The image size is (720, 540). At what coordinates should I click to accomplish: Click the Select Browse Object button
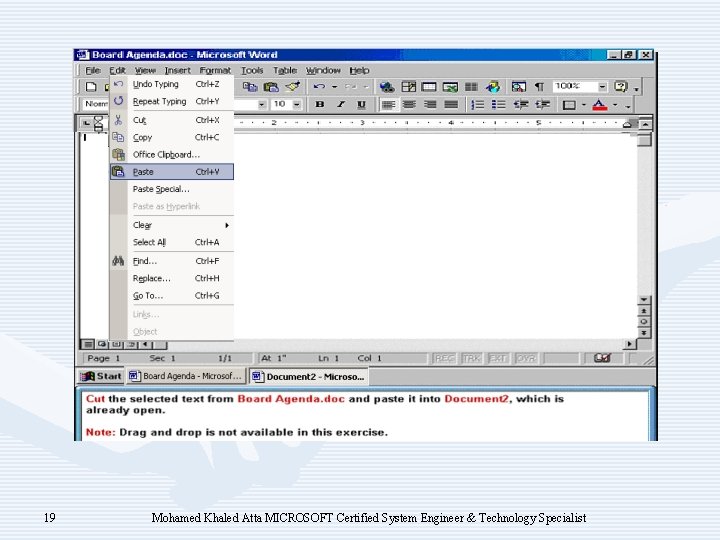644,322
